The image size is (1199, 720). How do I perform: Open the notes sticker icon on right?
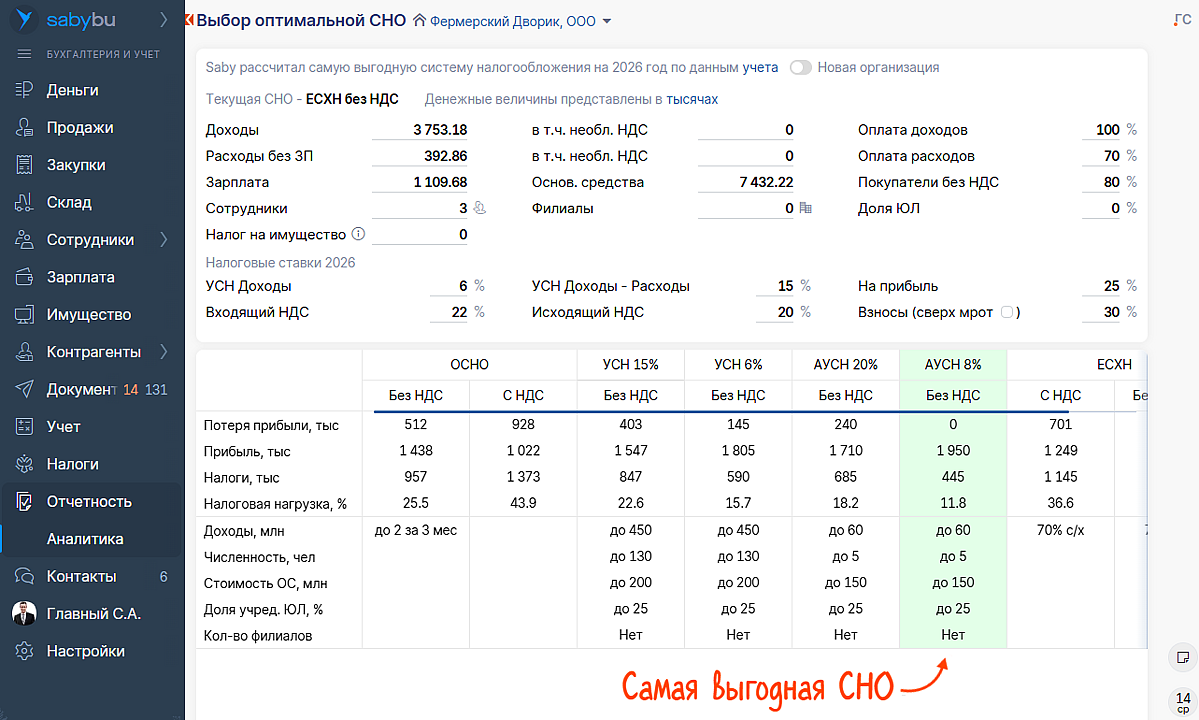pos(1182,658)
